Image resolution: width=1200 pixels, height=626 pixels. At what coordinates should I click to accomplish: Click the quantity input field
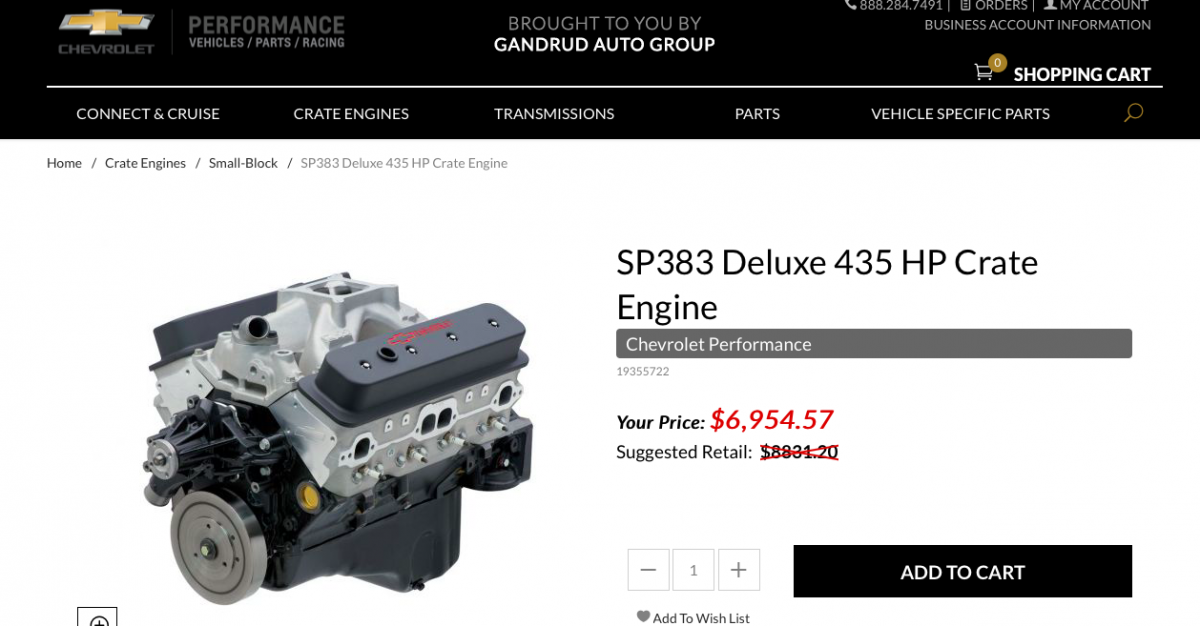(693, 570)
